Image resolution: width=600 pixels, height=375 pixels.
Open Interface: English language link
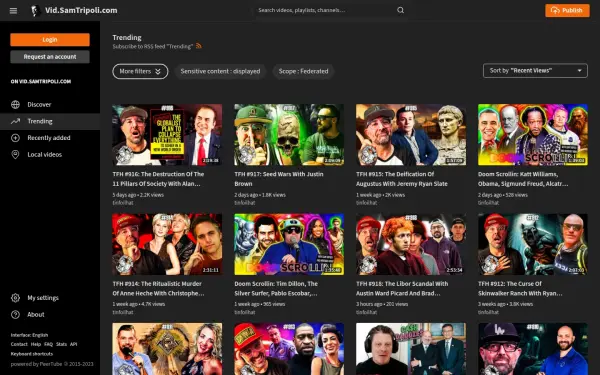29,335
